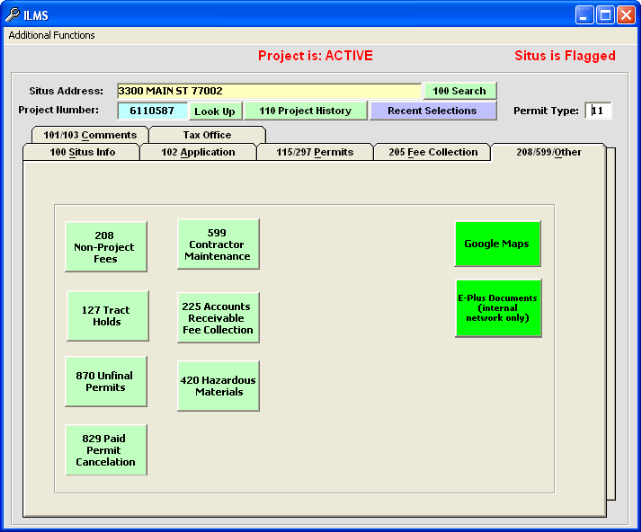
Task: Open 420 Hazardous Materials
Action: pyautogui.click(x=218, y=386)
